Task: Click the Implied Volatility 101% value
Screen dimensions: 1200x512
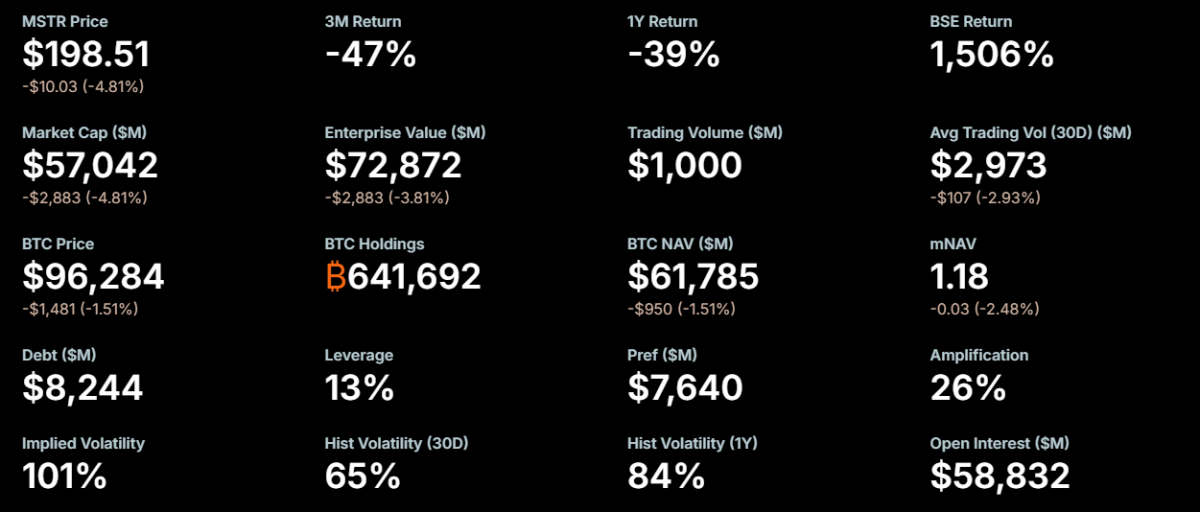Action: [64, 476]
